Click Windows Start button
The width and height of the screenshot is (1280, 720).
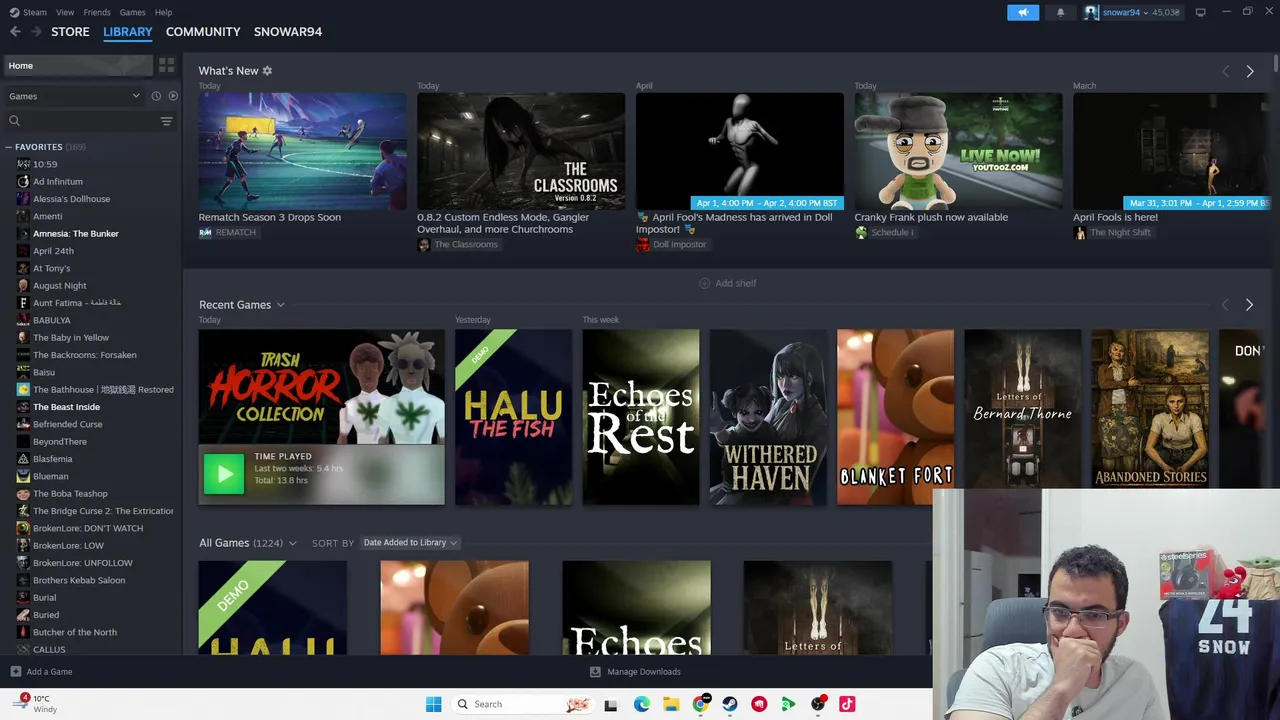(433, 704)
